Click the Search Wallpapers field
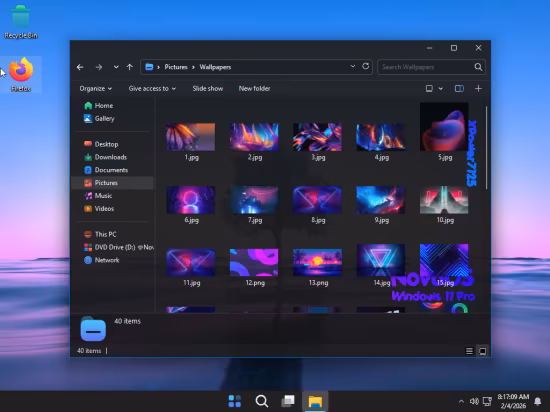Viewport: 550px width, 412px height. (425, 67)
